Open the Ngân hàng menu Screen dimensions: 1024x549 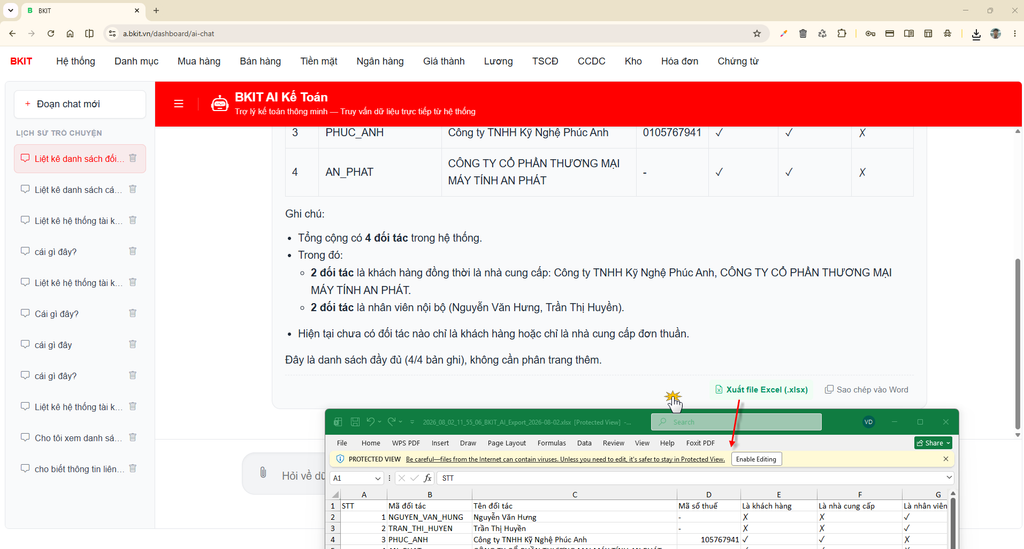pyautogui.click(x=380, y=61)
